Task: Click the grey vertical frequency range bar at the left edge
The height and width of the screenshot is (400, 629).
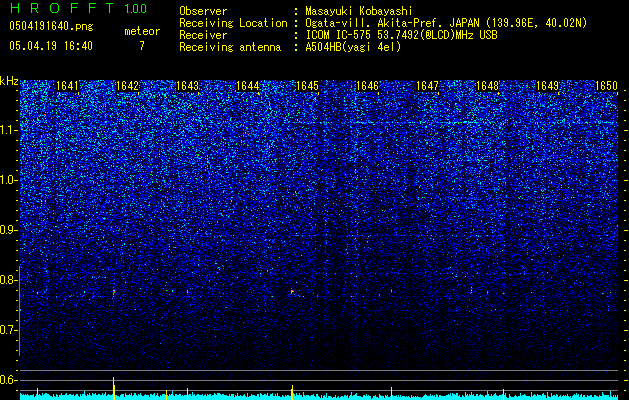Action: click(x=19, y=310)
